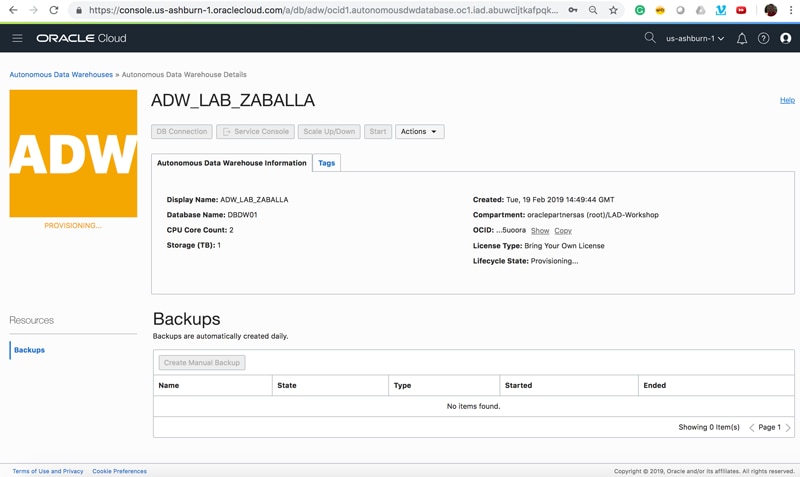
Task: Open the hamburger navigation menu
Action: [x=17, y=38]
